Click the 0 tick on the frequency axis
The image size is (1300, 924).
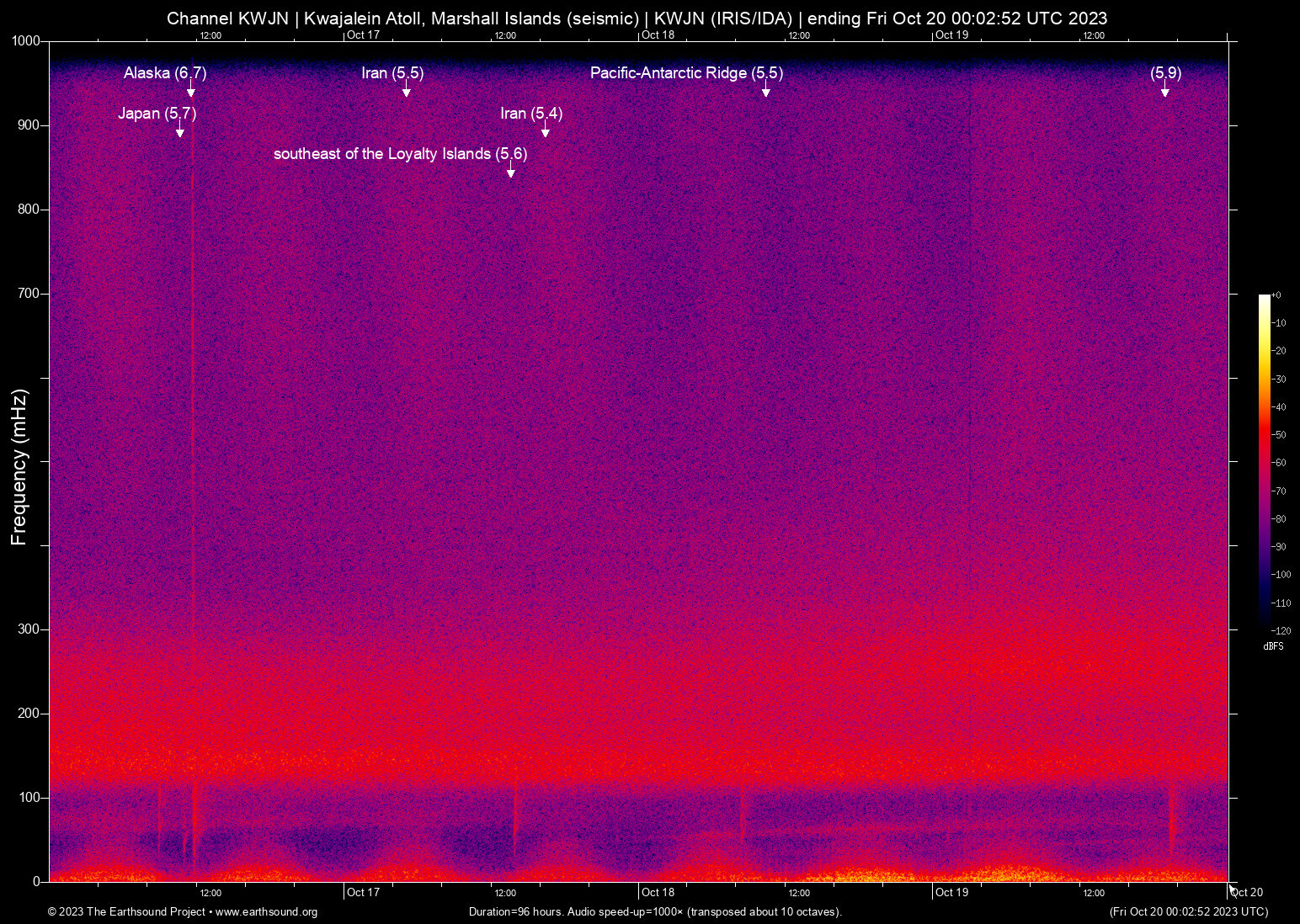point(36,882)
